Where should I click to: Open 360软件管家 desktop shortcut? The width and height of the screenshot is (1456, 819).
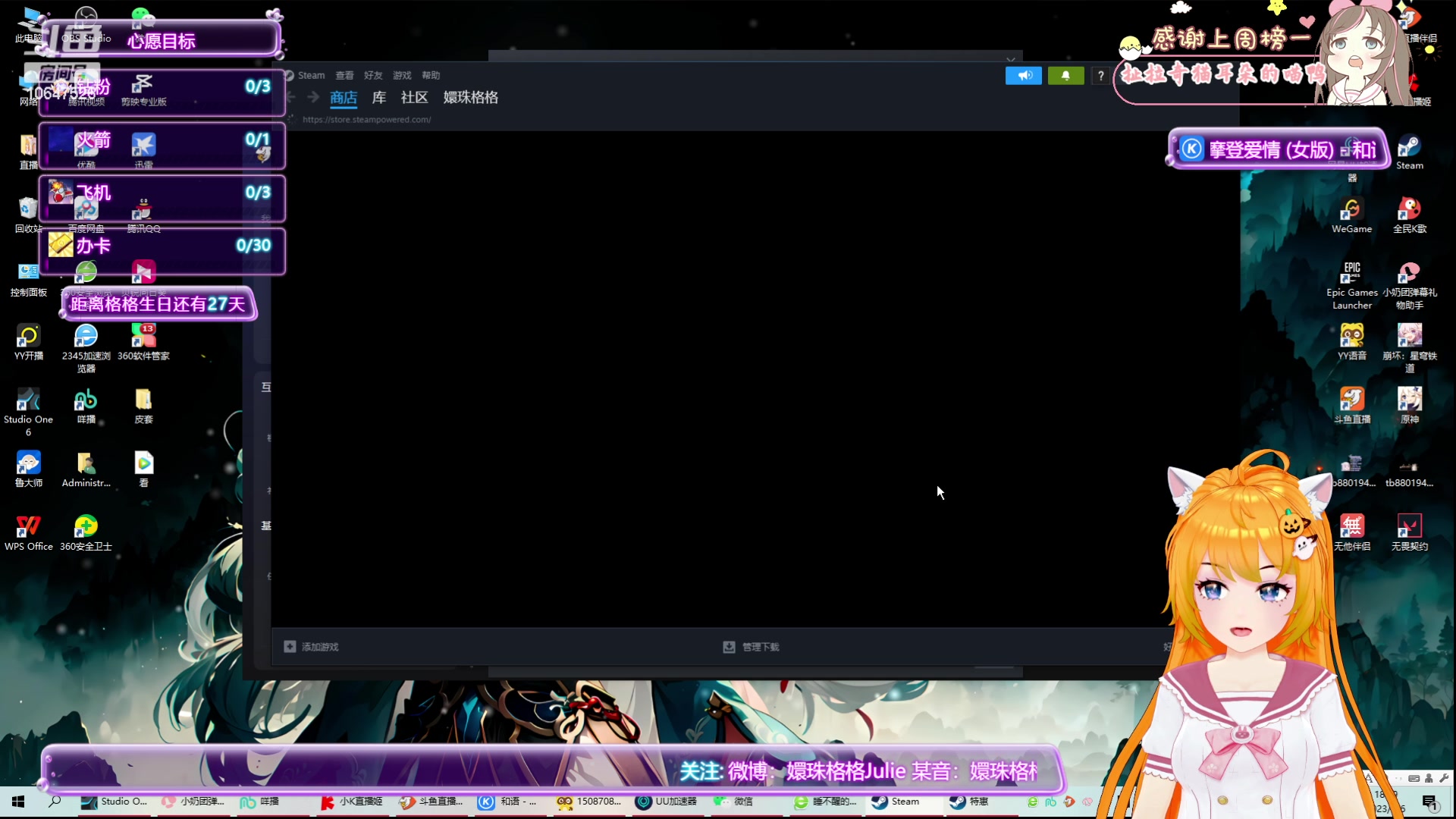pyautogui.click(x=143, y=342)
